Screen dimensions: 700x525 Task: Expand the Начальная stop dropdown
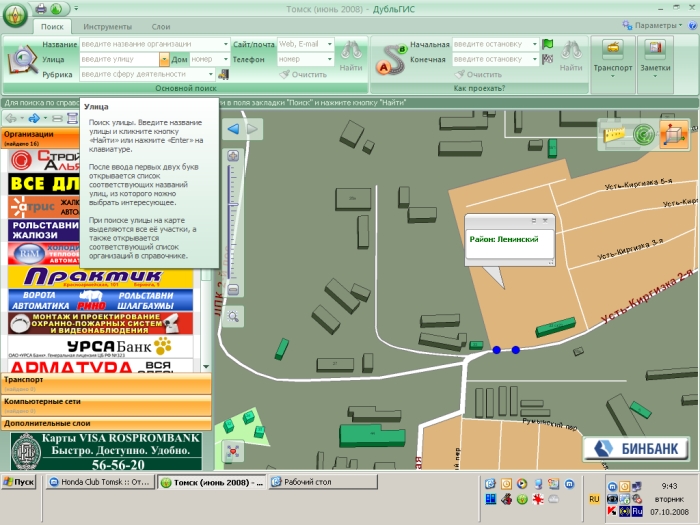pyautogui.click(x=534, y=44)
